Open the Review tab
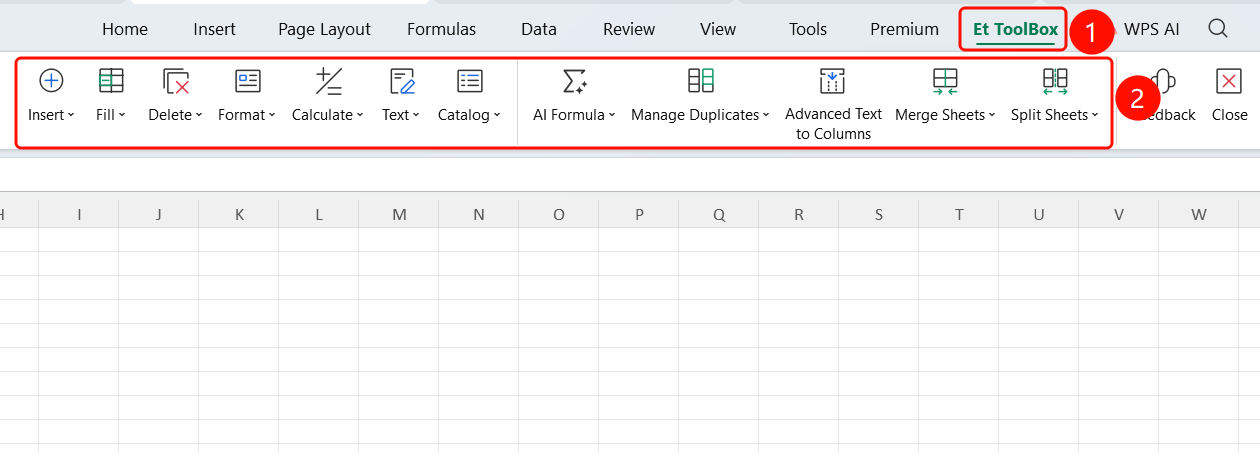 [x=629, y=29]
